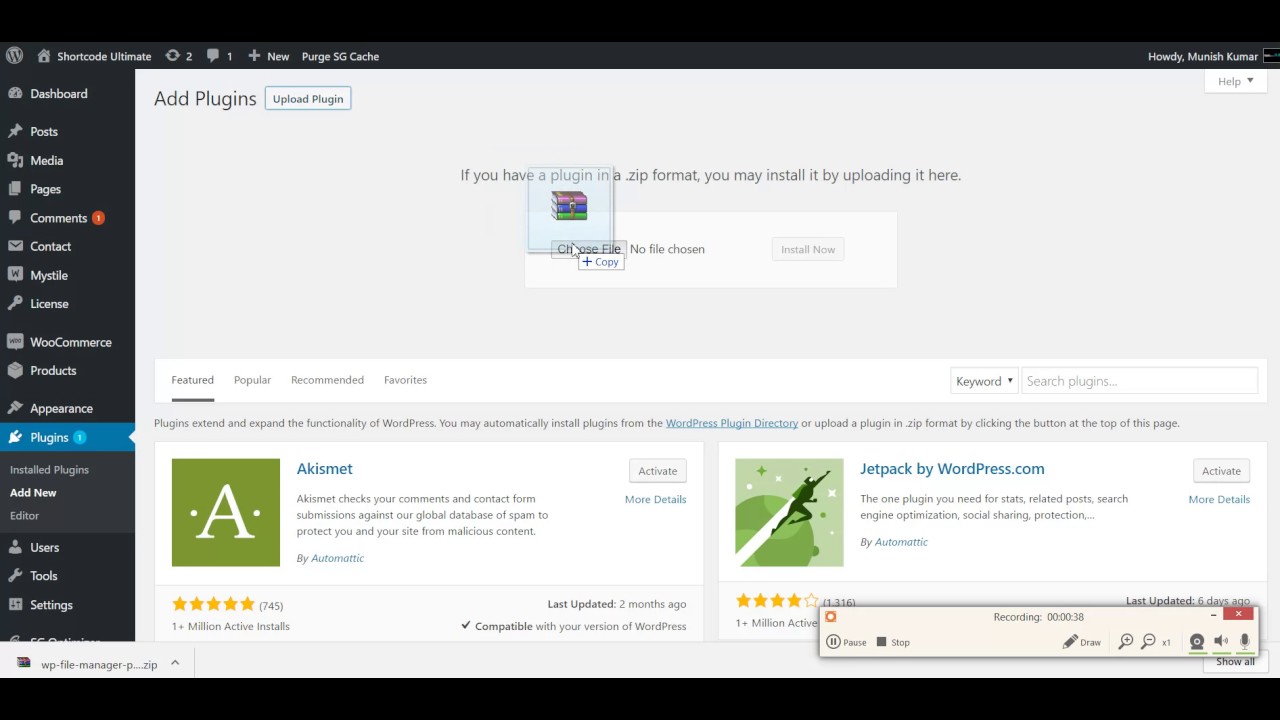Click the Automattic author link under Akismet
1280x720 pixels.
(337, 558)
